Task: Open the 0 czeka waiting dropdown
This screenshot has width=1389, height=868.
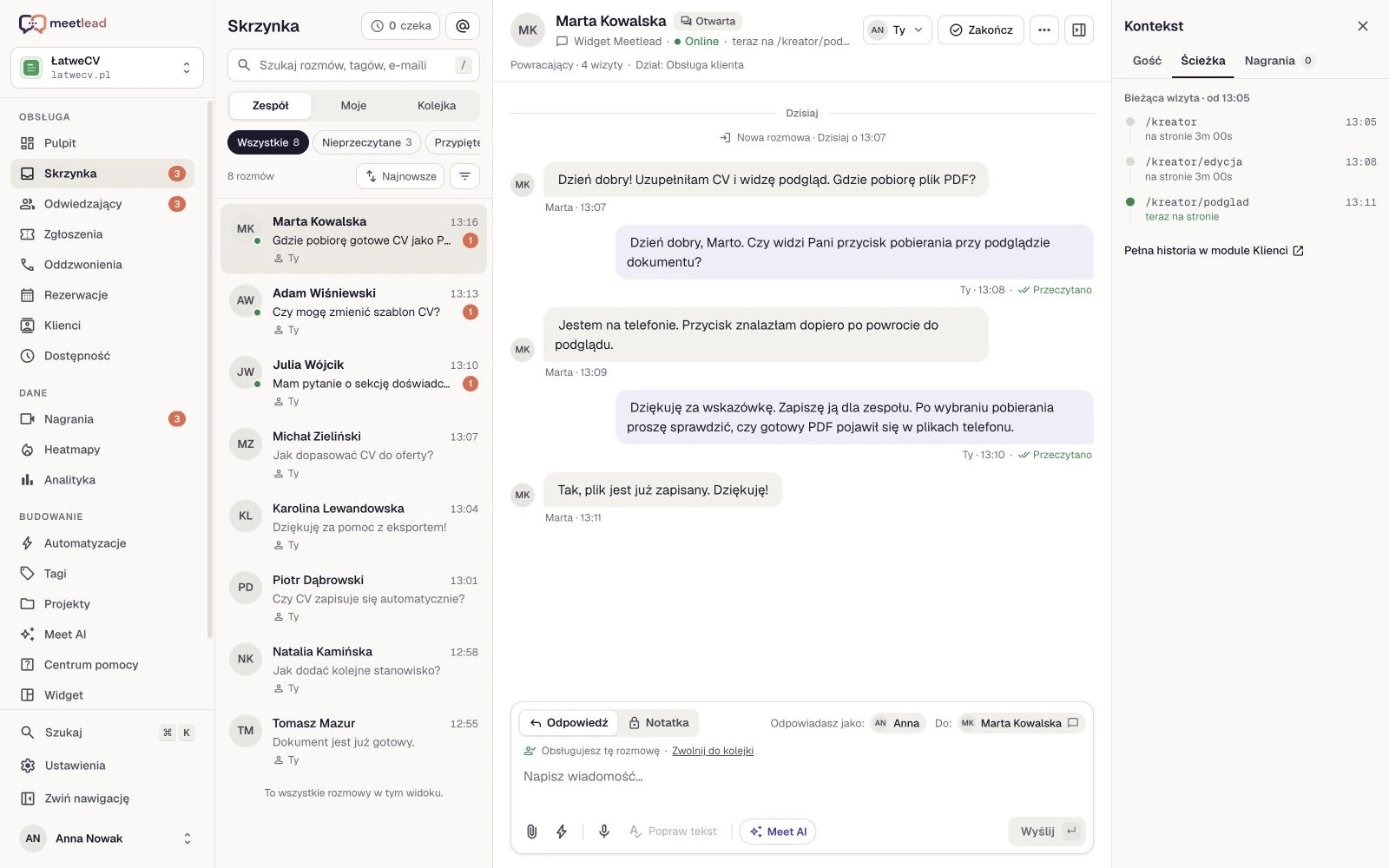Action: click(x=401, y=26)
